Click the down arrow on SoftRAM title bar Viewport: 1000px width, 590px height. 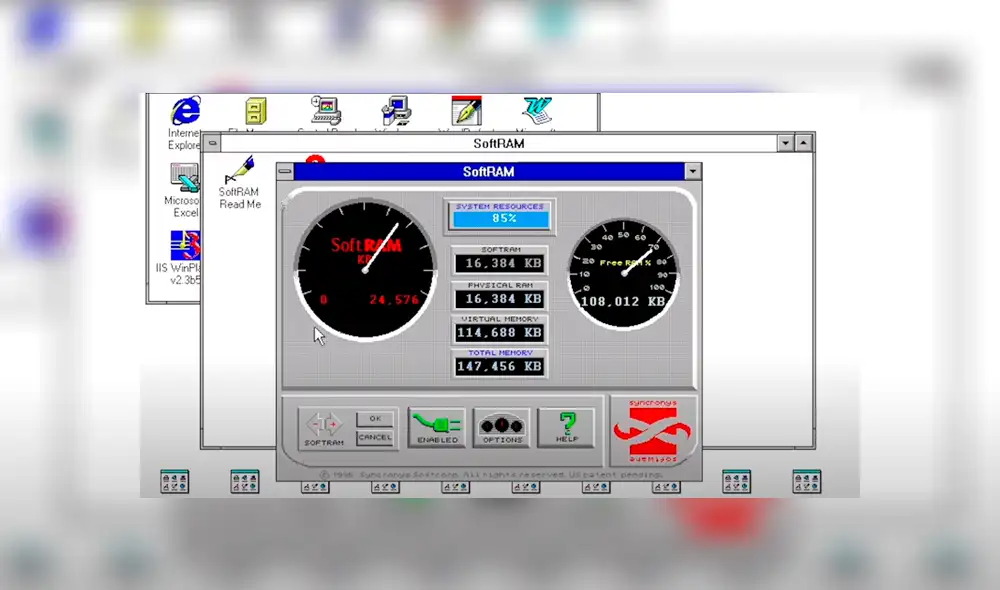click(x=693, y=171)
